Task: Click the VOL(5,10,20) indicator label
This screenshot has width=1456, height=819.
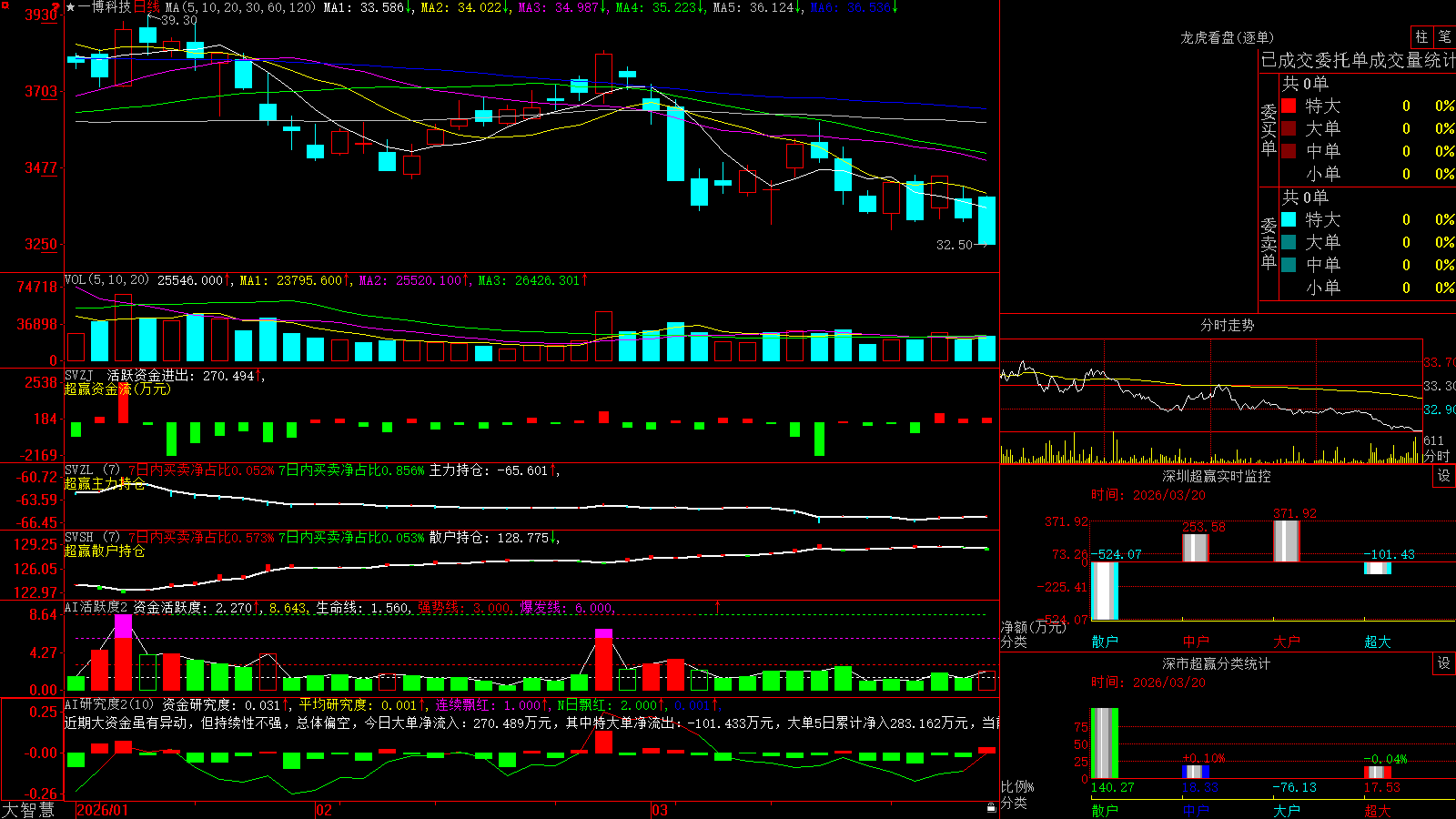Action: click(x=106, y=280)
